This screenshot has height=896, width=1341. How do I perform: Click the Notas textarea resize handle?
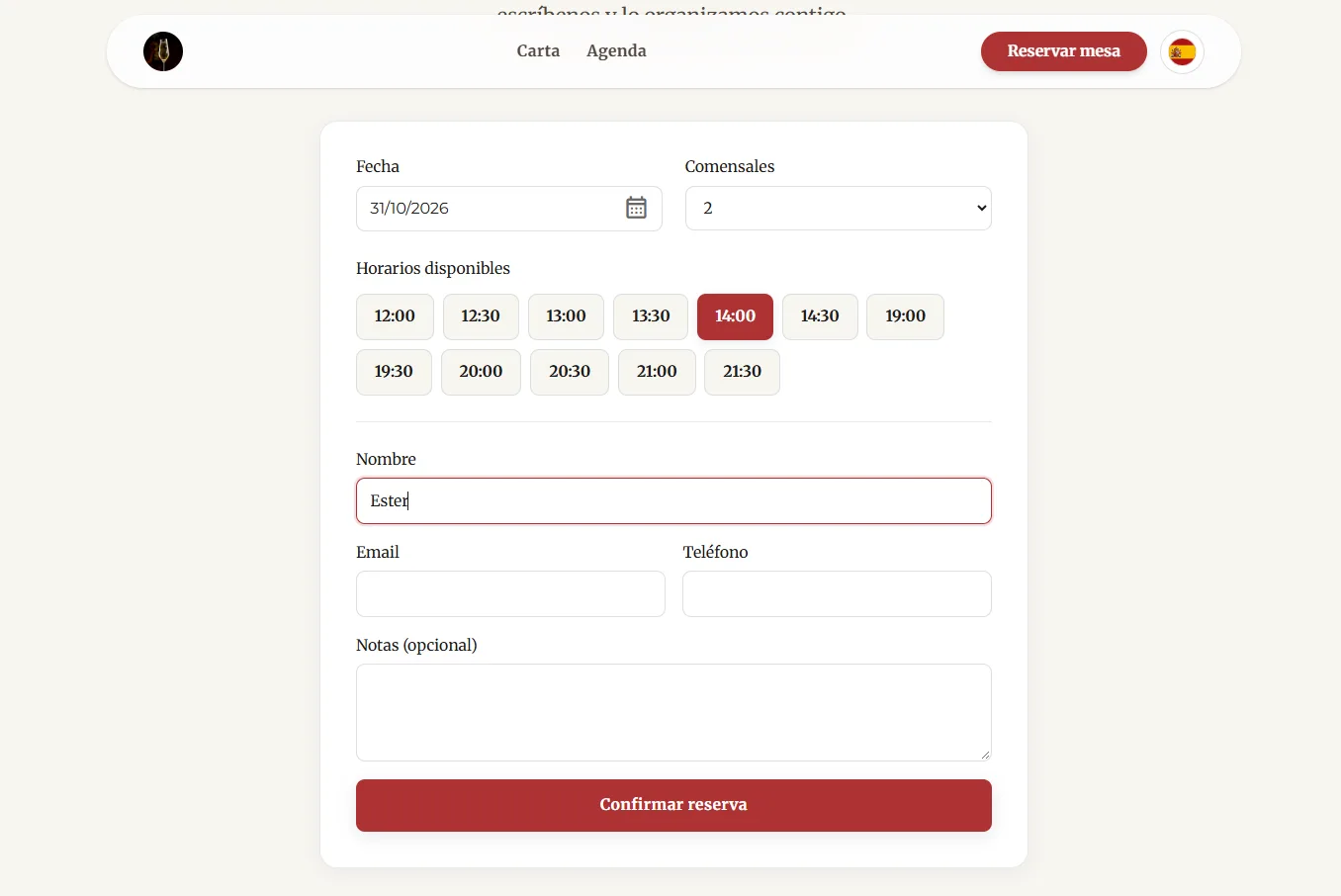click(985, 755)
